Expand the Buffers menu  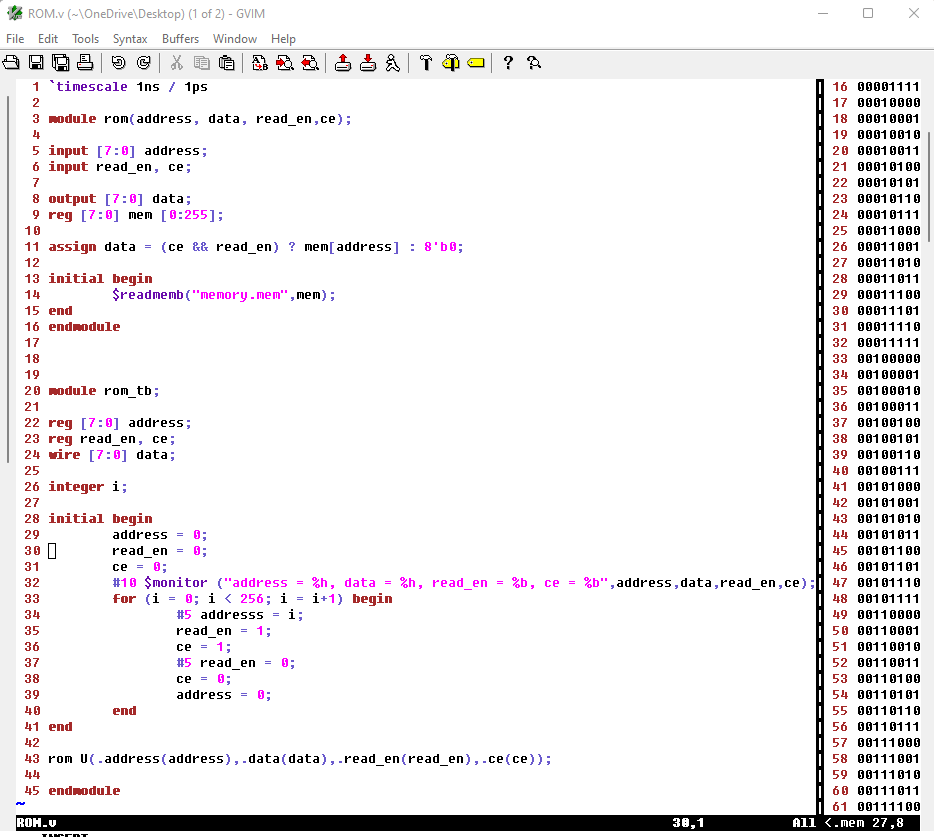[x=180, y=39]
